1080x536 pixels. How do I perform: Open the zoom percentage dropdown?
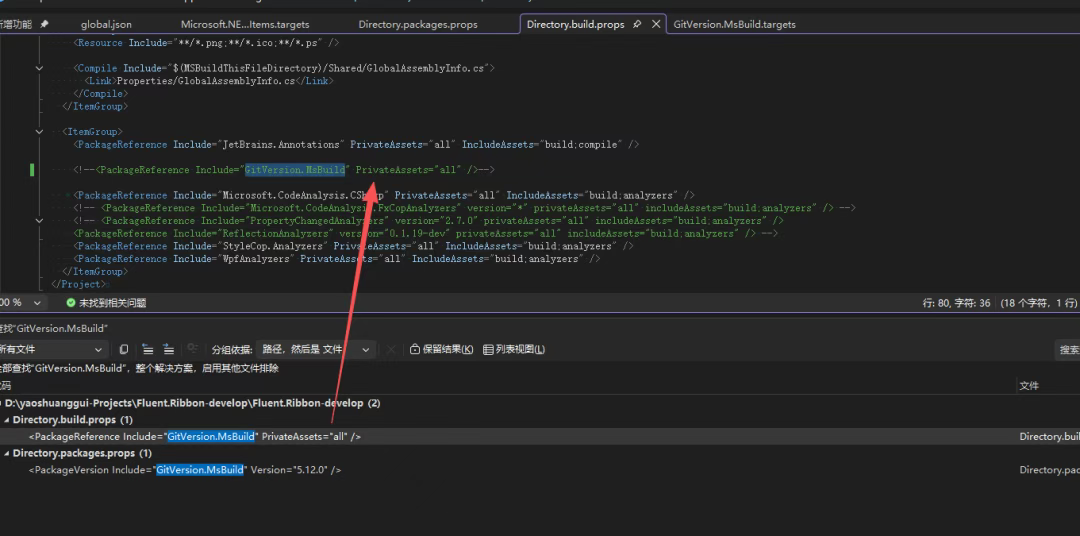[x=37, y=302]
